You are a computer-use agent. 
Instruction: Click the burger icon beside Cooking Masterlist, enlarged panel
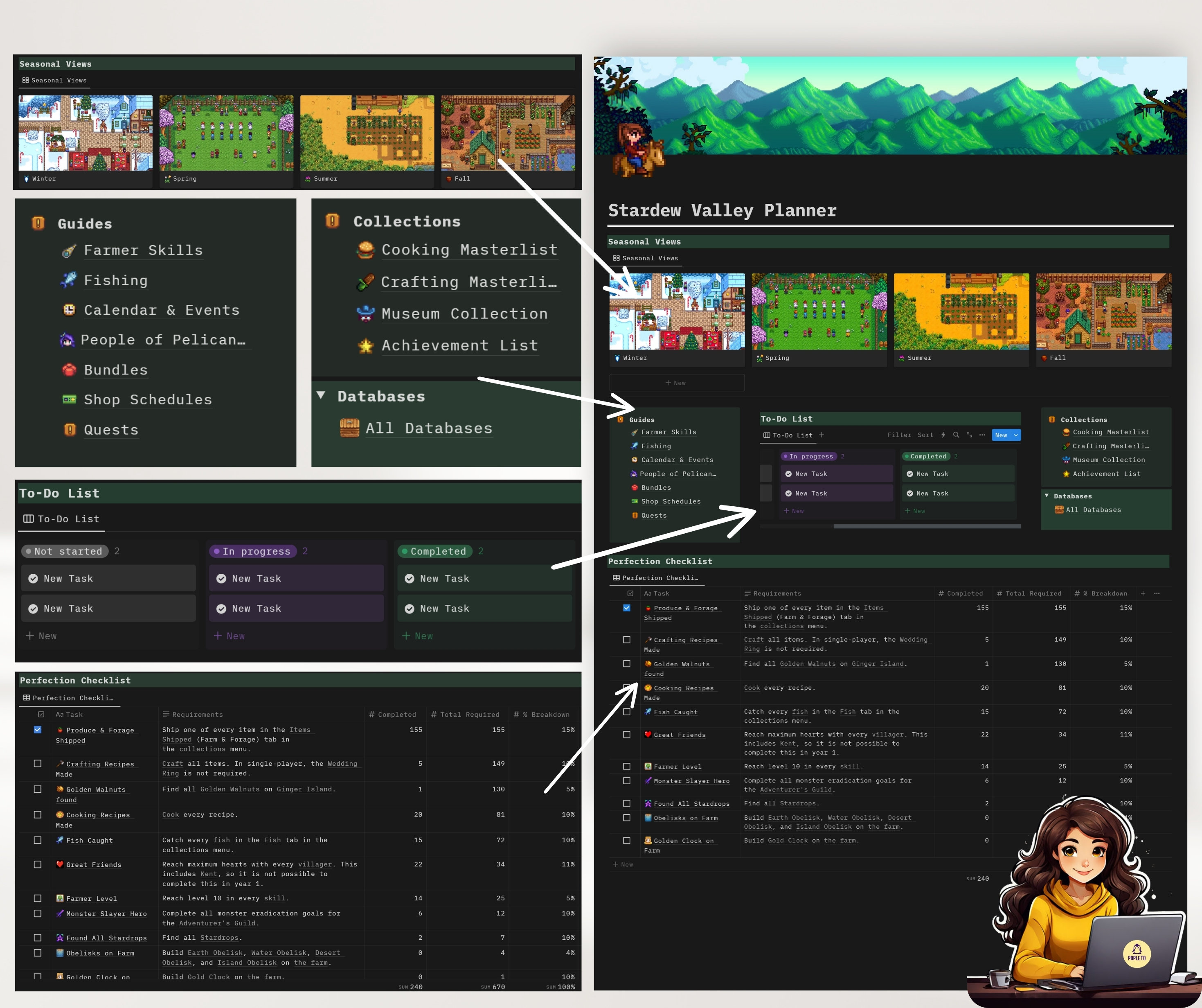pos(366,250)
